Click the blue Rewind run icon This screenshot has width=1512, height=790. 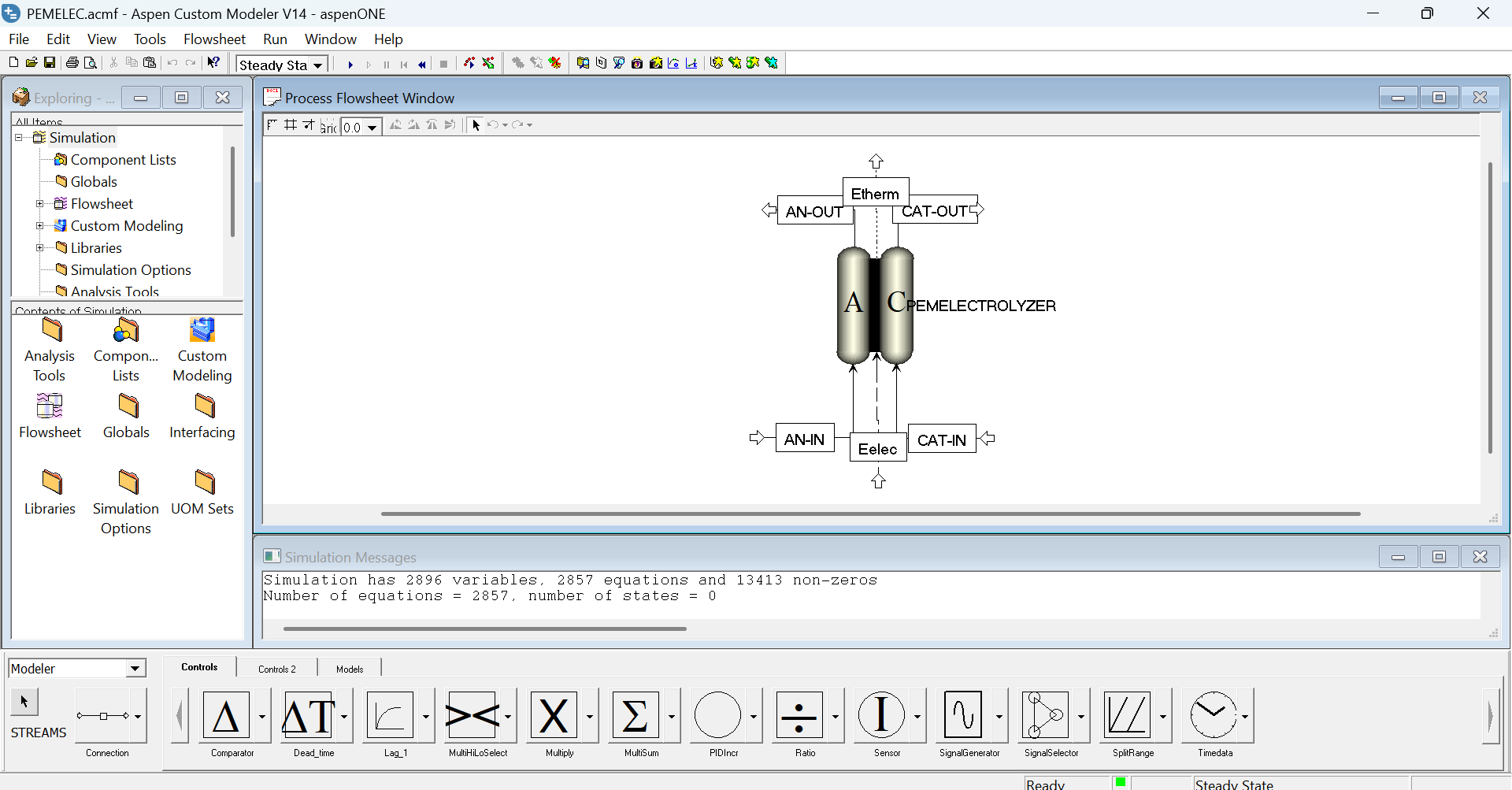[422, 65]
